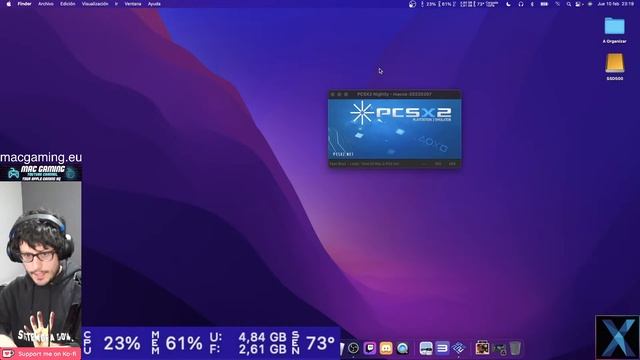The width and height of the screenshot is (640, 360).
Task: Open the Edición menu
Action: coord(68,4)
